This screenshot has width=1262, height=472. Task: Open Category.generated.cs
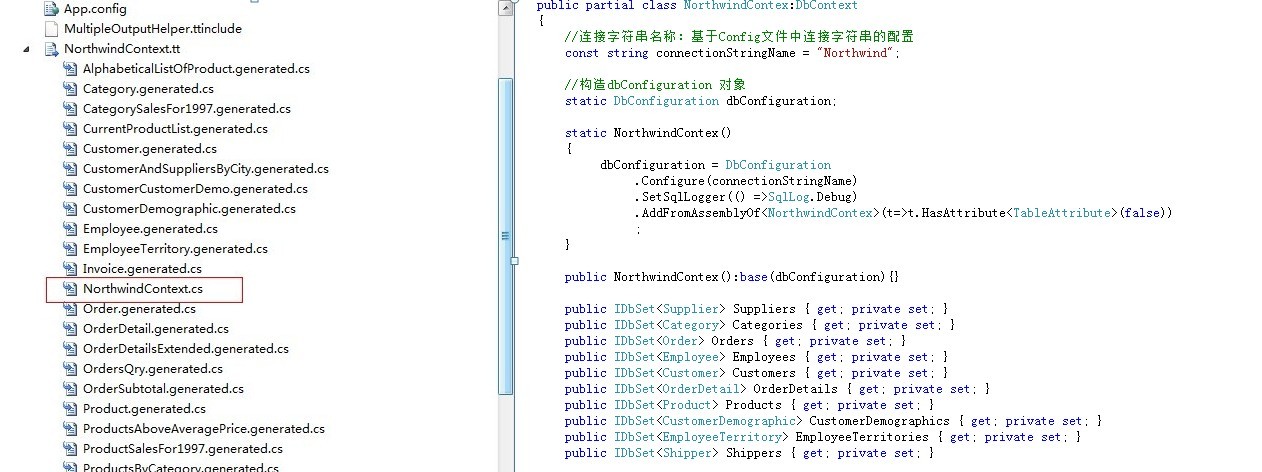[148, 89]
